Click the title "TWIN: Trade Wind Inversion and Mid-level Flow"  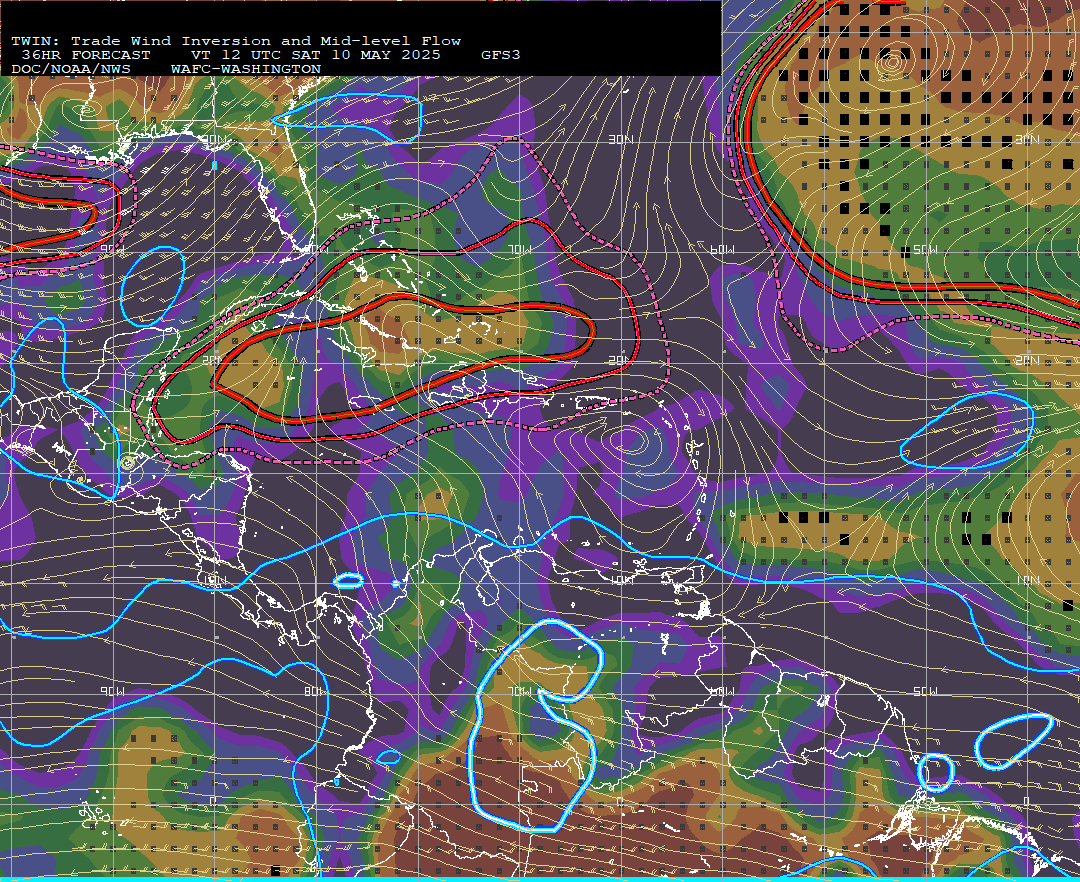236,41
